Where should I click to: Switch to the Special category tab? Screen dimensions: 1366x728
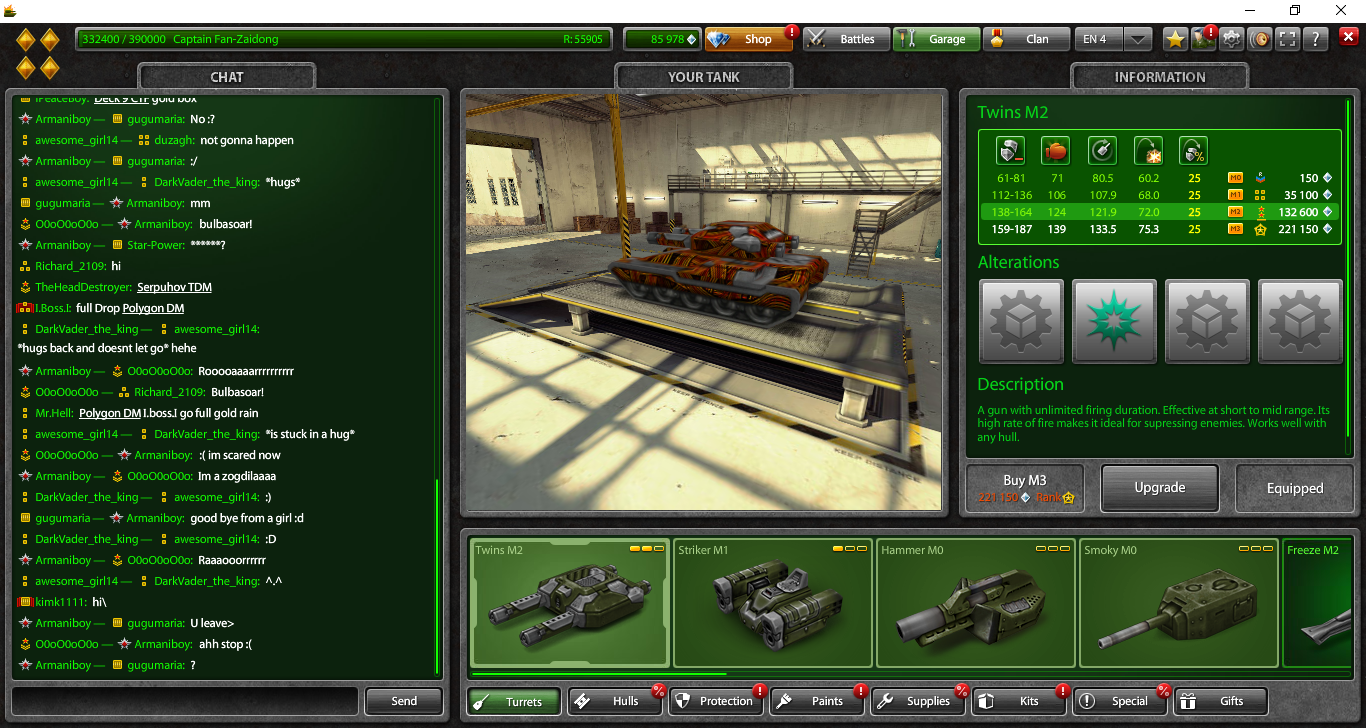click(1120, 701)
